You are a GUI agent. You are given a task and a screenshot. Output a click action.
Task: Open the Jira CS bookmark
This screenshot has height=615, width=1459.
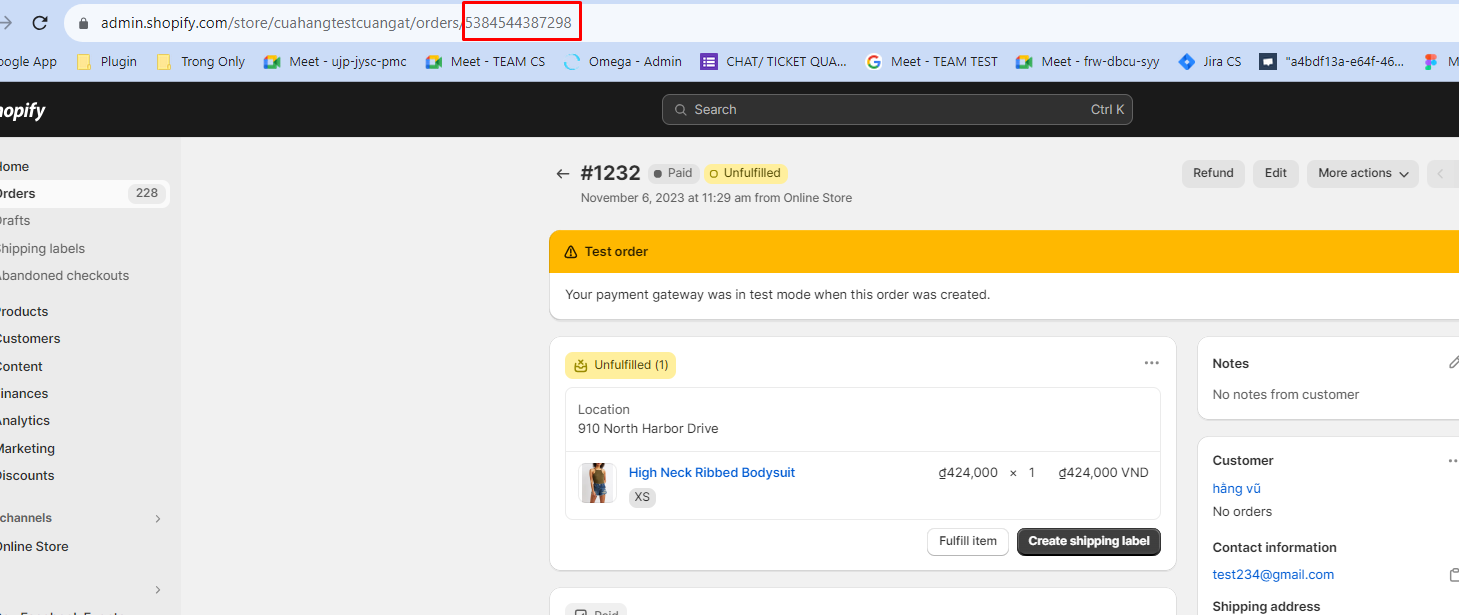point(1210,61)
